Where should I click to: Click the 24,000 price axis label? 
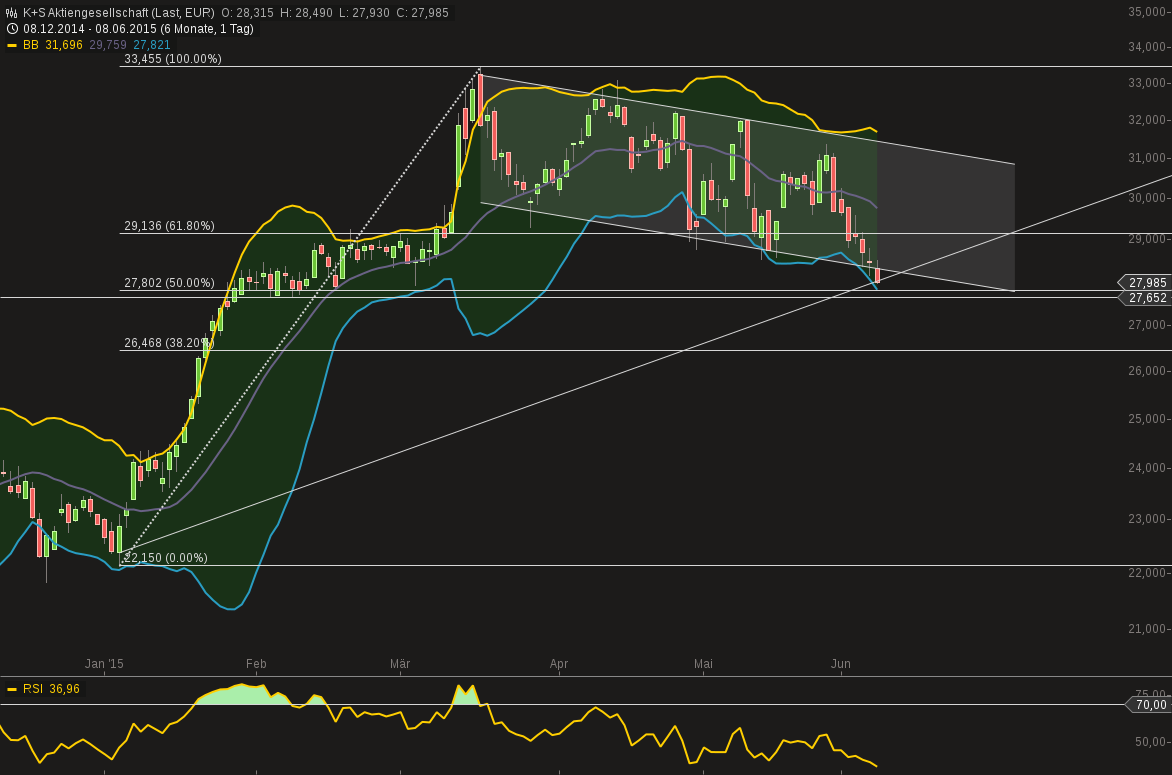1146,468
